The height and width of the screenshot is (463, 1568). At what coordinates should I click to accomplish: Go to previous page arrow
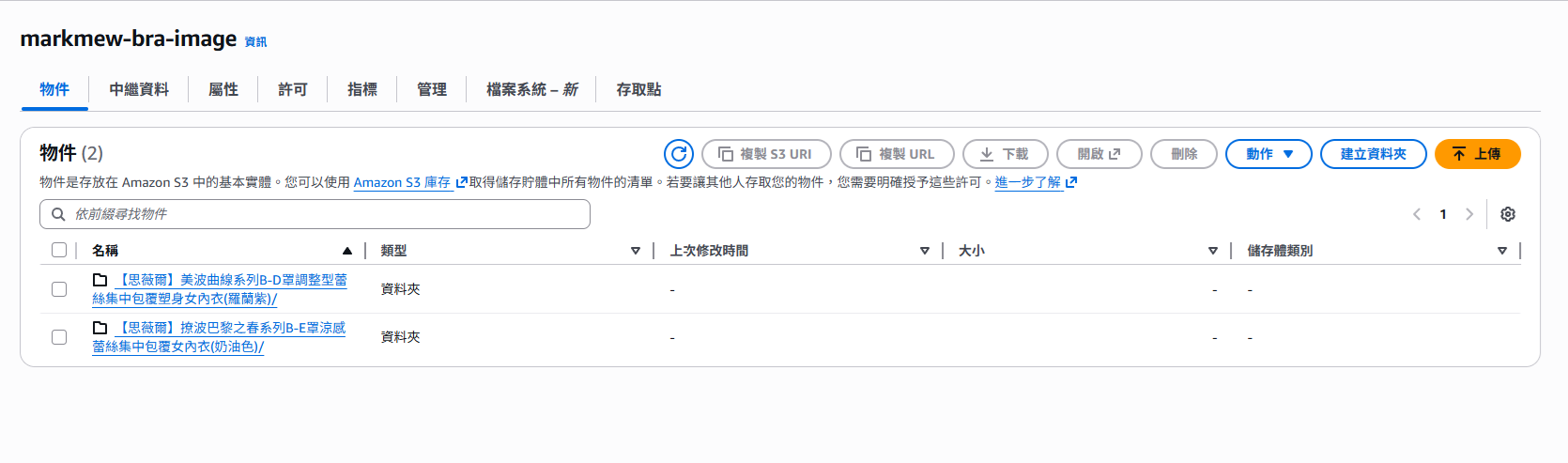tap(1417, 214)
